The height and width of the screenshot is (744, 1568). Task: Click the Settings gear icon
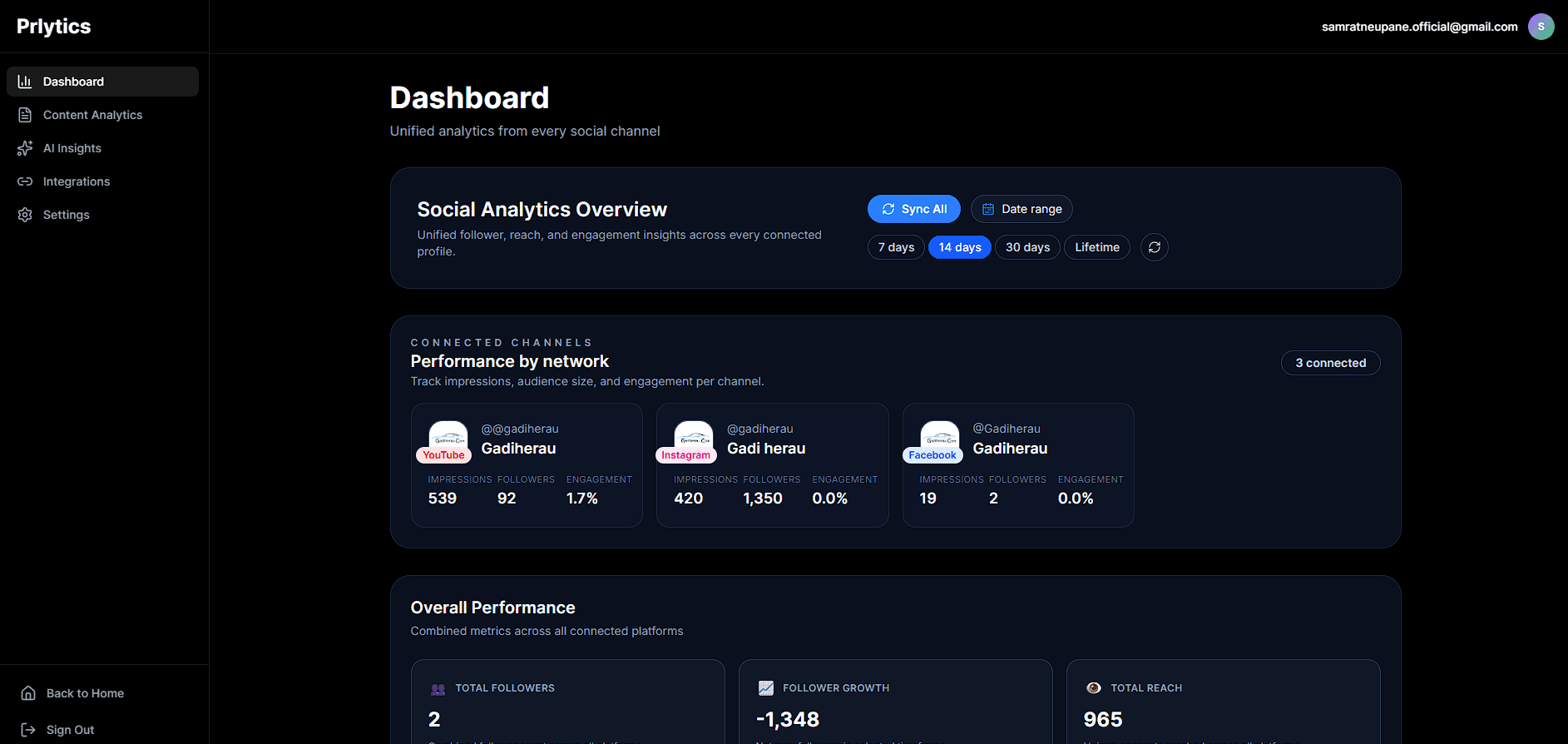pos(25,215)
